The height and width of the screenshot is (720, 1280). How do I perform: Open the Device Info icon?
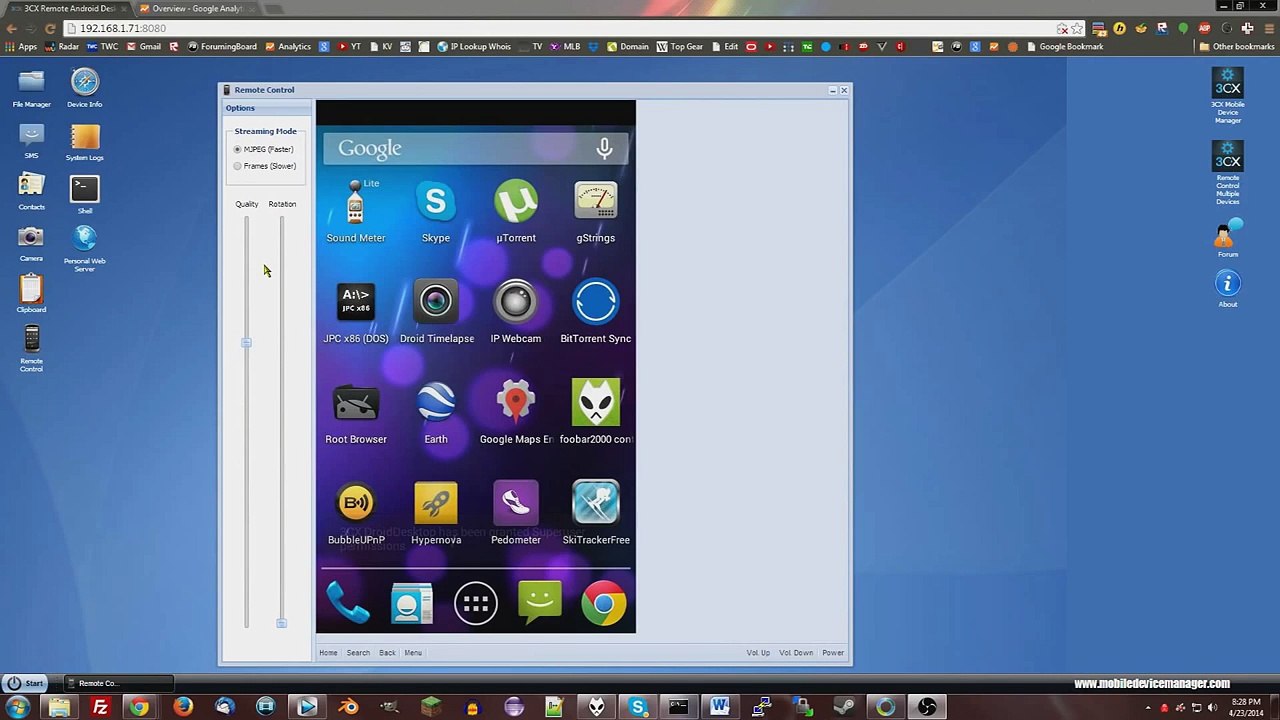[85, 88]
